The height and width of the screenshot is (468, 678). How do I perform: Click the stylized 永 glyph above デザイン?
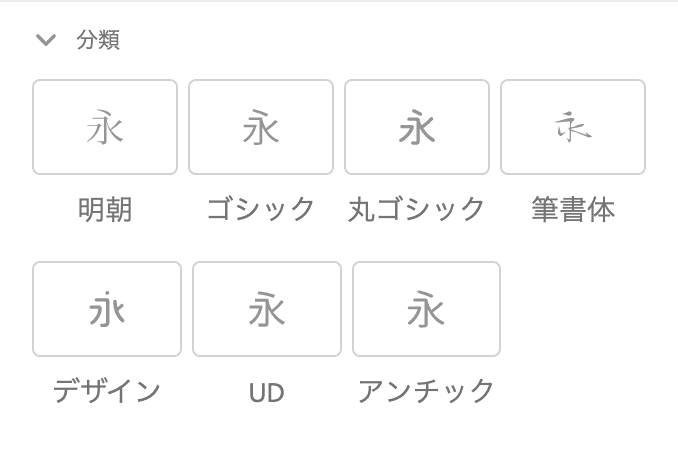107,309
